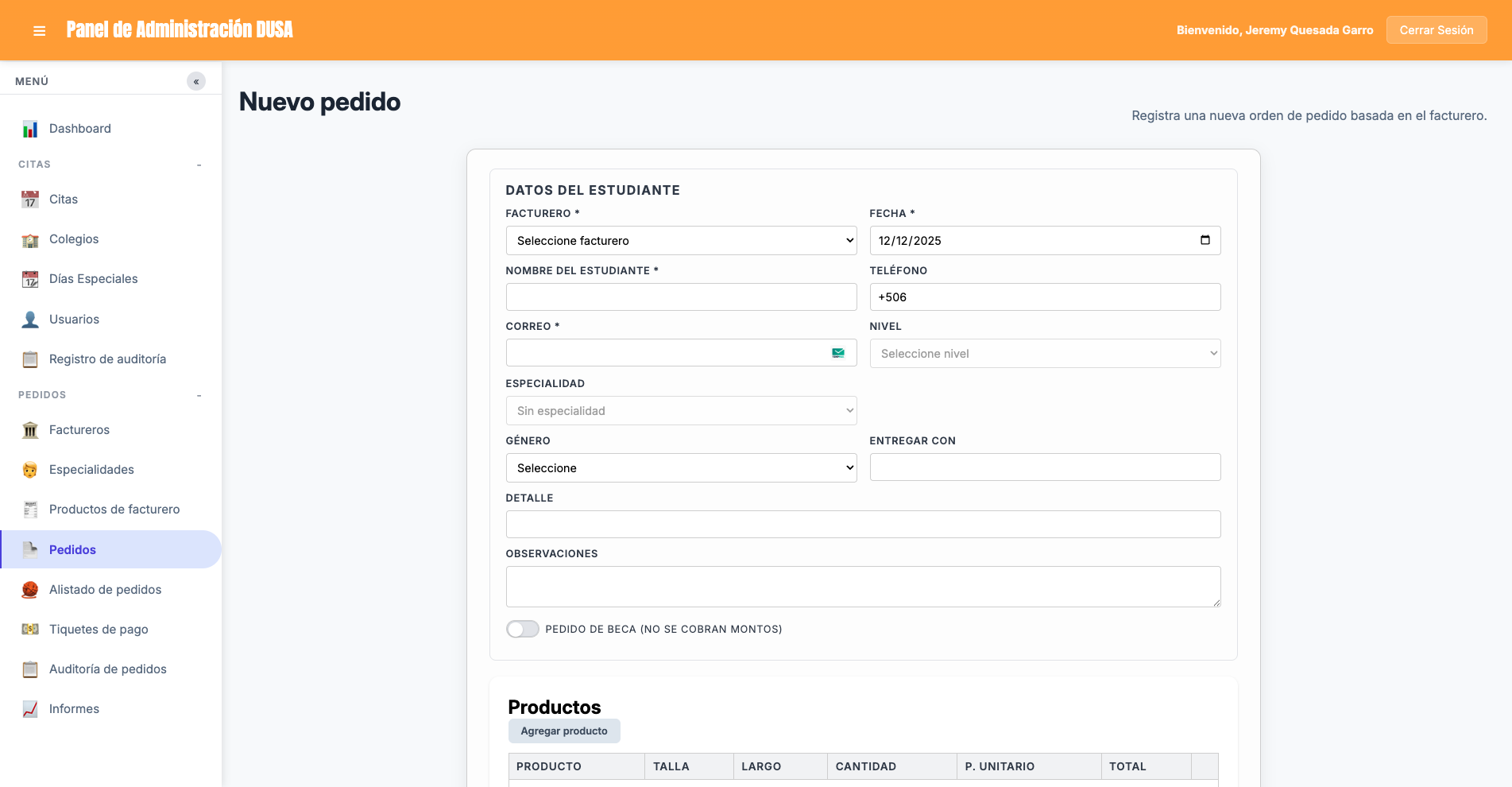Click the Factureros bank icon
This screenshot has height=787, width=1512.
pyautogui.click(x=30, y=430)
